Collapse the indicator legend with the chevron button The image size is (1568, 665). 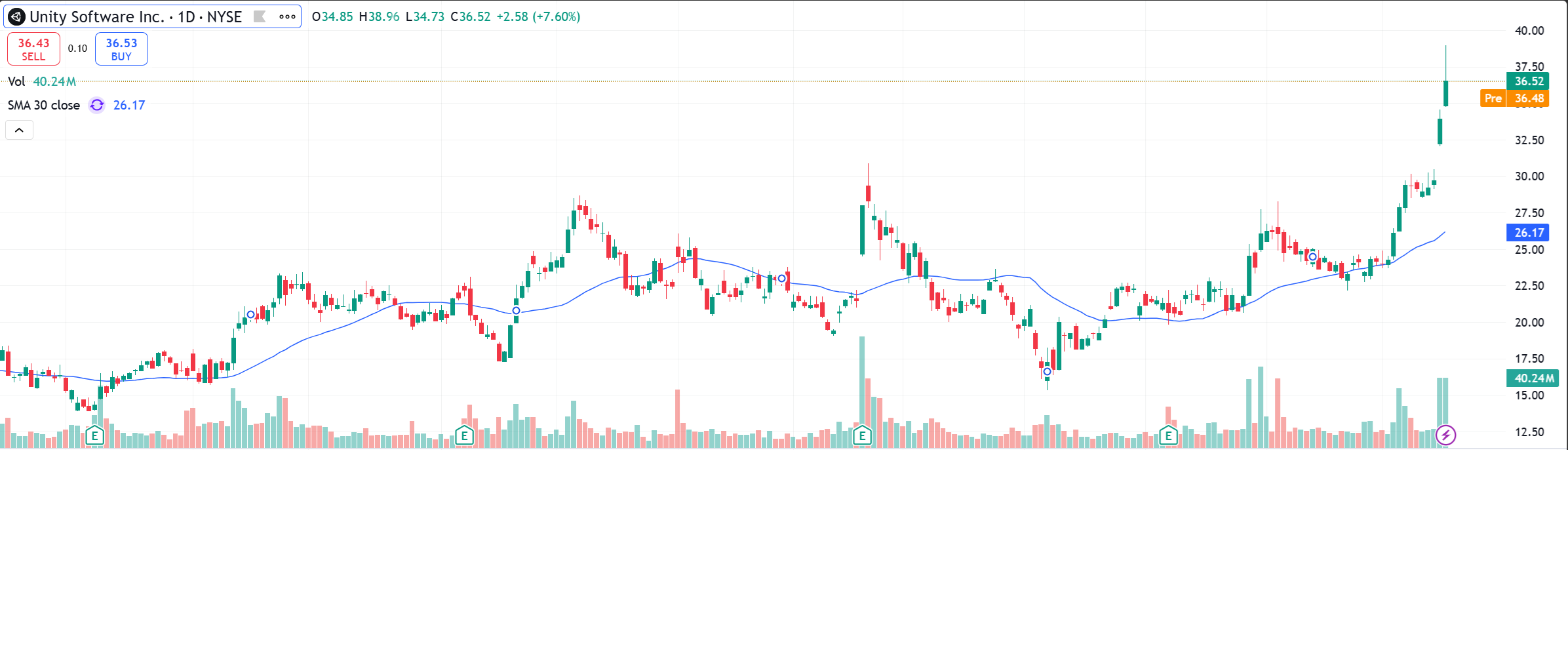(20, 130)
